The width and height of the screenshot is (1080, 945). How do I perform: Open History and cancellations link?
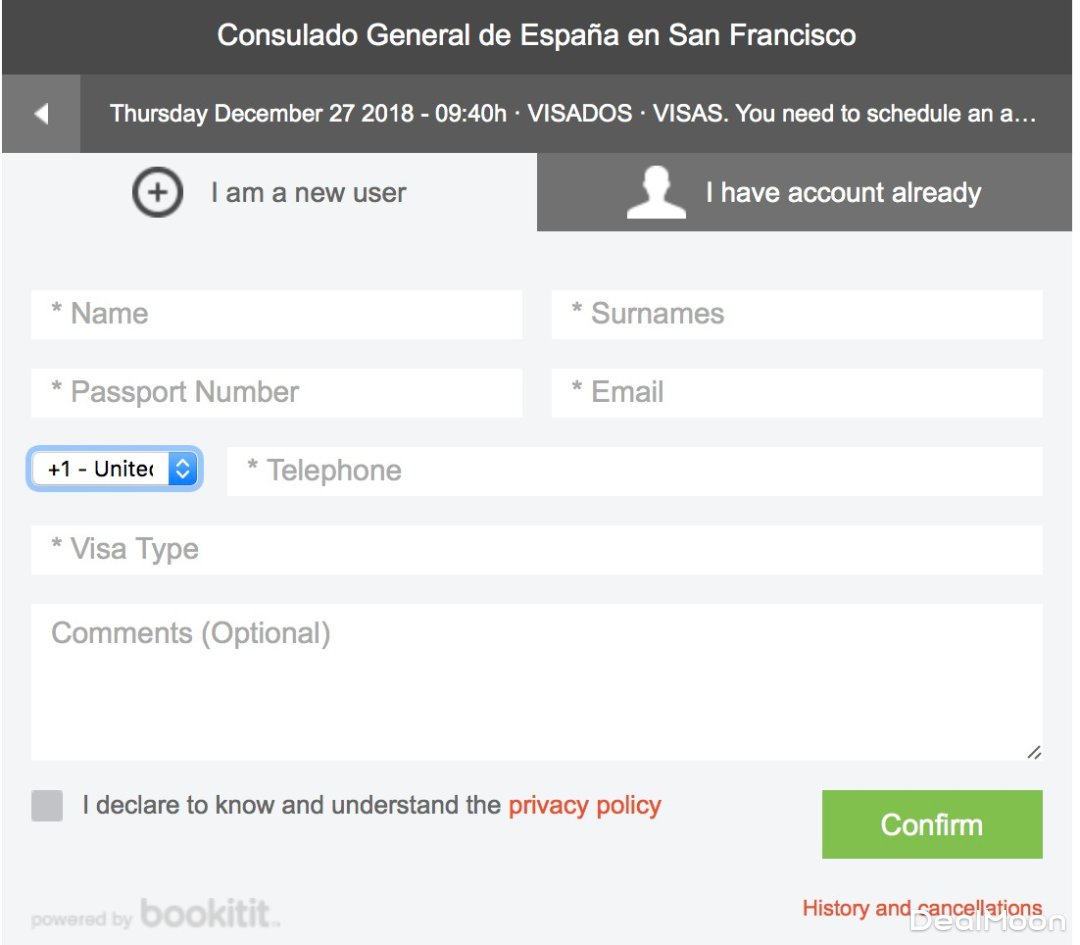click(x=921, y=908)
